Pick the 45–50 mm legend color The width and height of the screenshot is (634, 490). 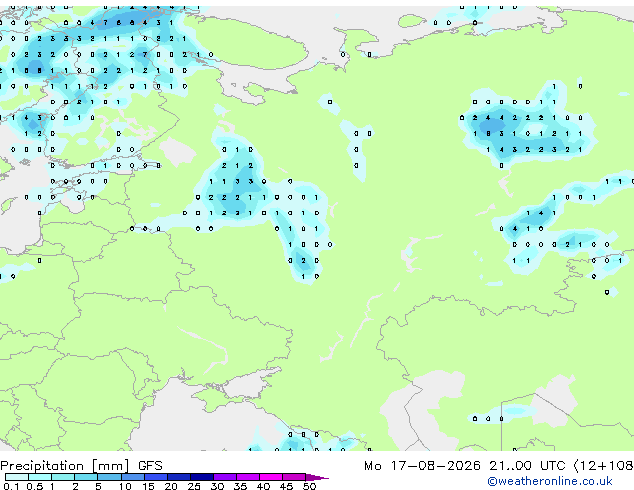pos(294,477)
